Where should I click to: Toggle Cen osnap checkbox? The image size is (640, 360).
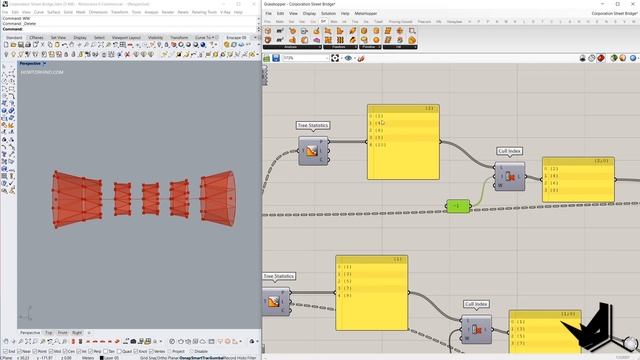click(x=65, y=351)
